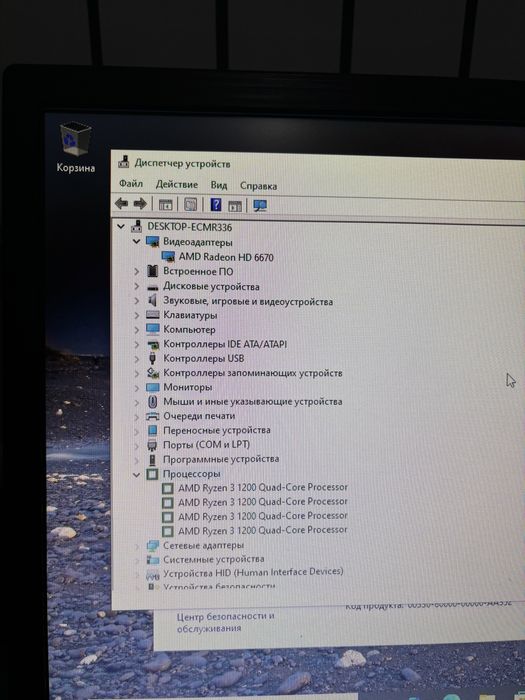Click the Forward arrow toolbar icon
The width and height of the screenshot is (525, 700).
pos(140,204)
